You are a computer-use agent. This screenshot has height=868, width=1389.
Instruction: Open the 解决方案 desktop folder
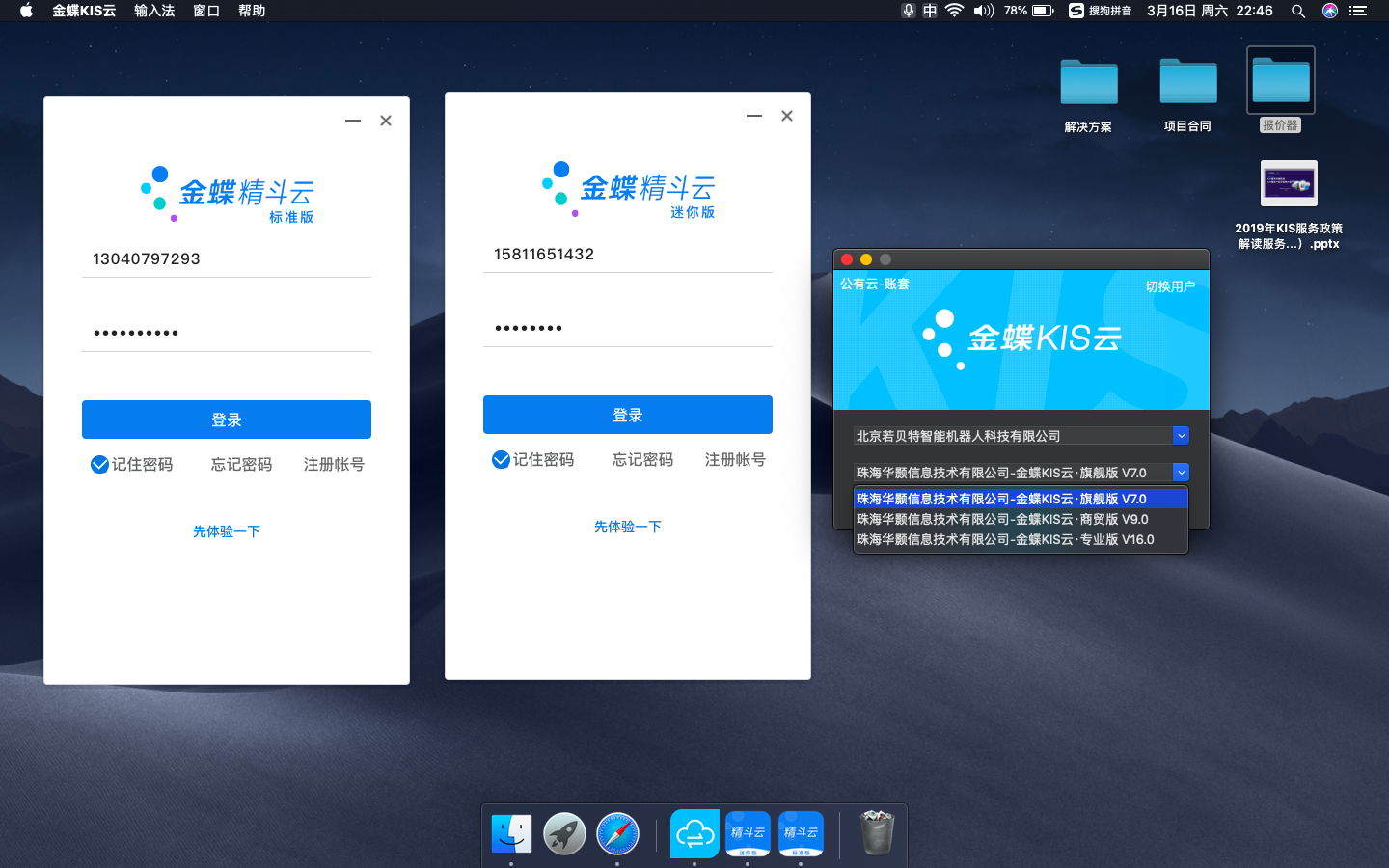pos(1088,83)
